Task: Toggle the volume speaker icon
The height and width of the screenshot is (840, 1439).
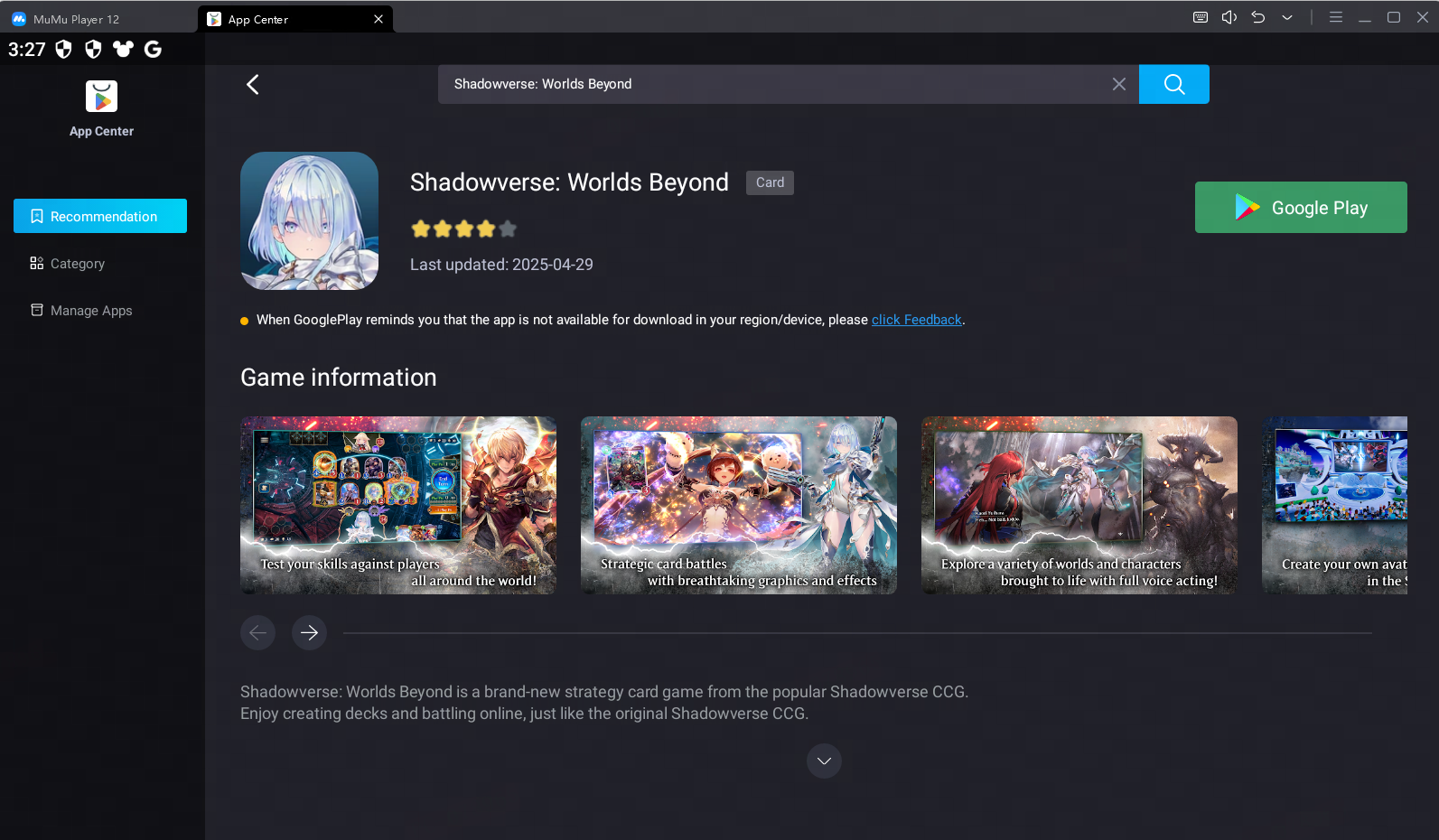Action: tap(1229, 17)
